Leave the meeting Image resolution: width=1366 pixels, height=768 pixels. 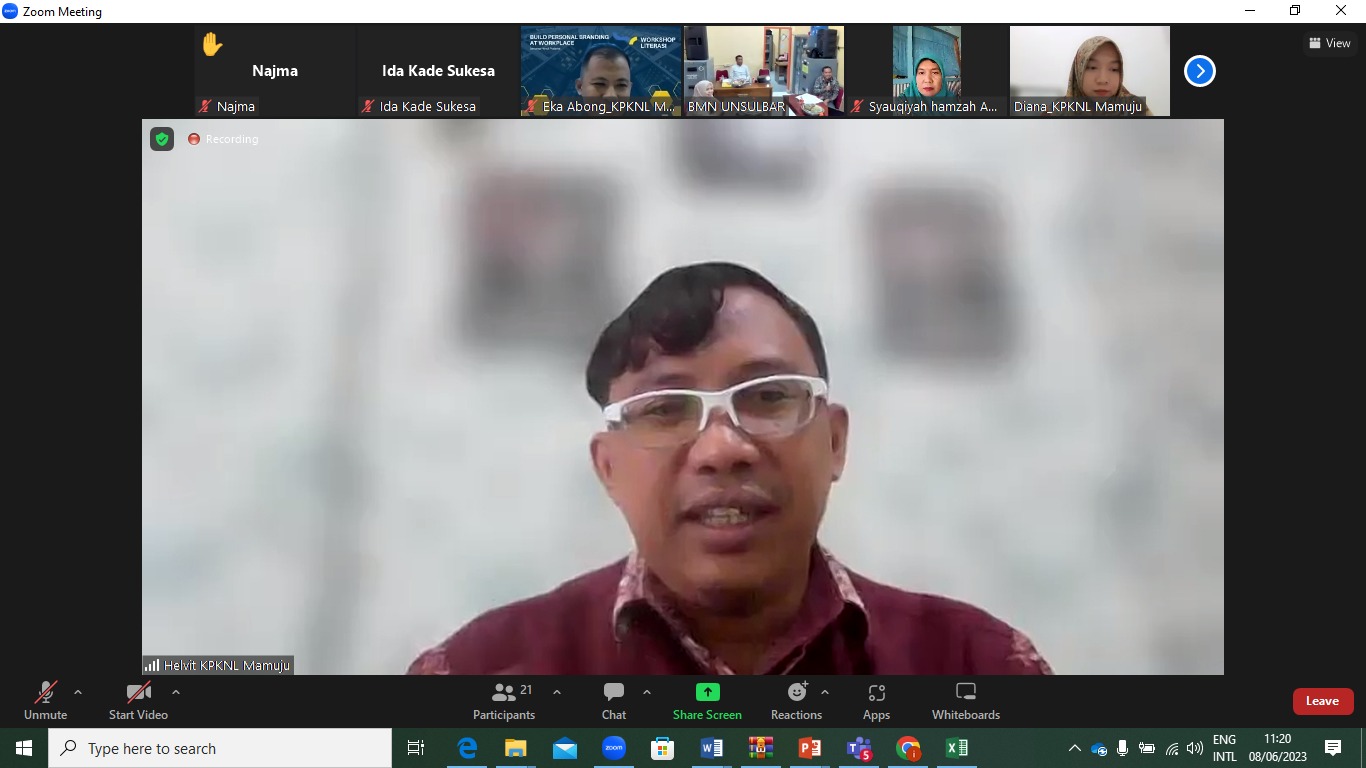click(x=1322, y=701)
